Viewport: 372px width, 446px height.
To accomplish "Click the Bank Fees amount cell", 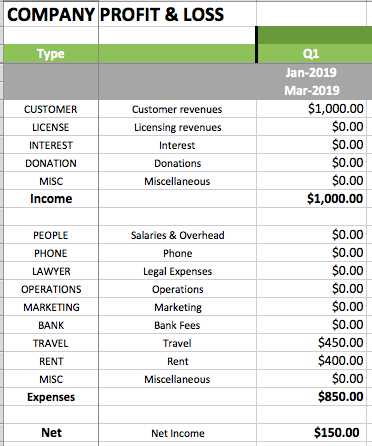I will (x=311, y=325).
